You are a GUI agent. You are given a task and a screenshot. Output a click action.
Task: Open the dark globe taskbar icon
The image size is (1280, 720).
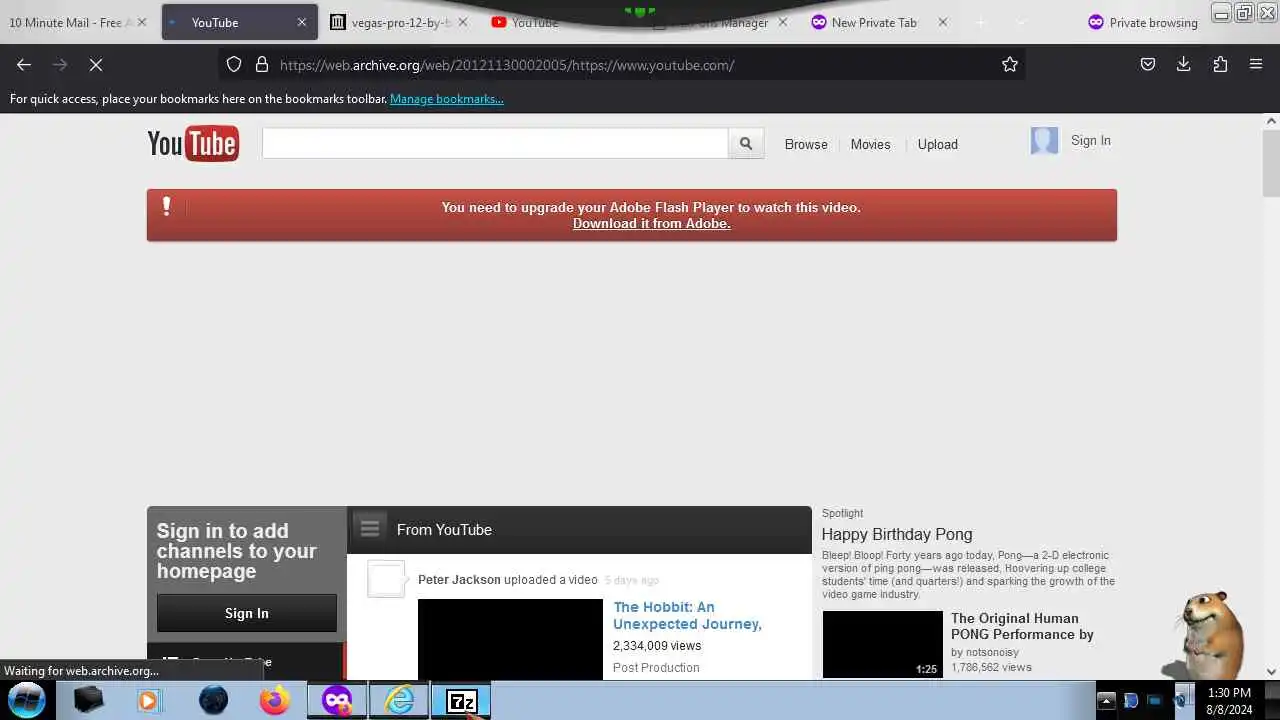click(213, 700)
